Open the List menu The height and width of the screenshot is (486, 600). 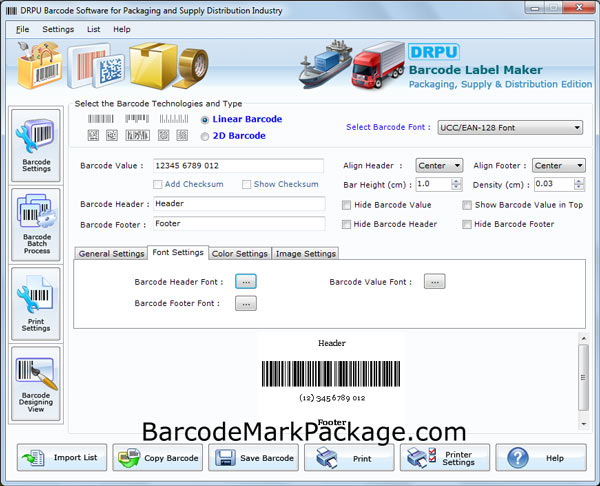[93, 29]
